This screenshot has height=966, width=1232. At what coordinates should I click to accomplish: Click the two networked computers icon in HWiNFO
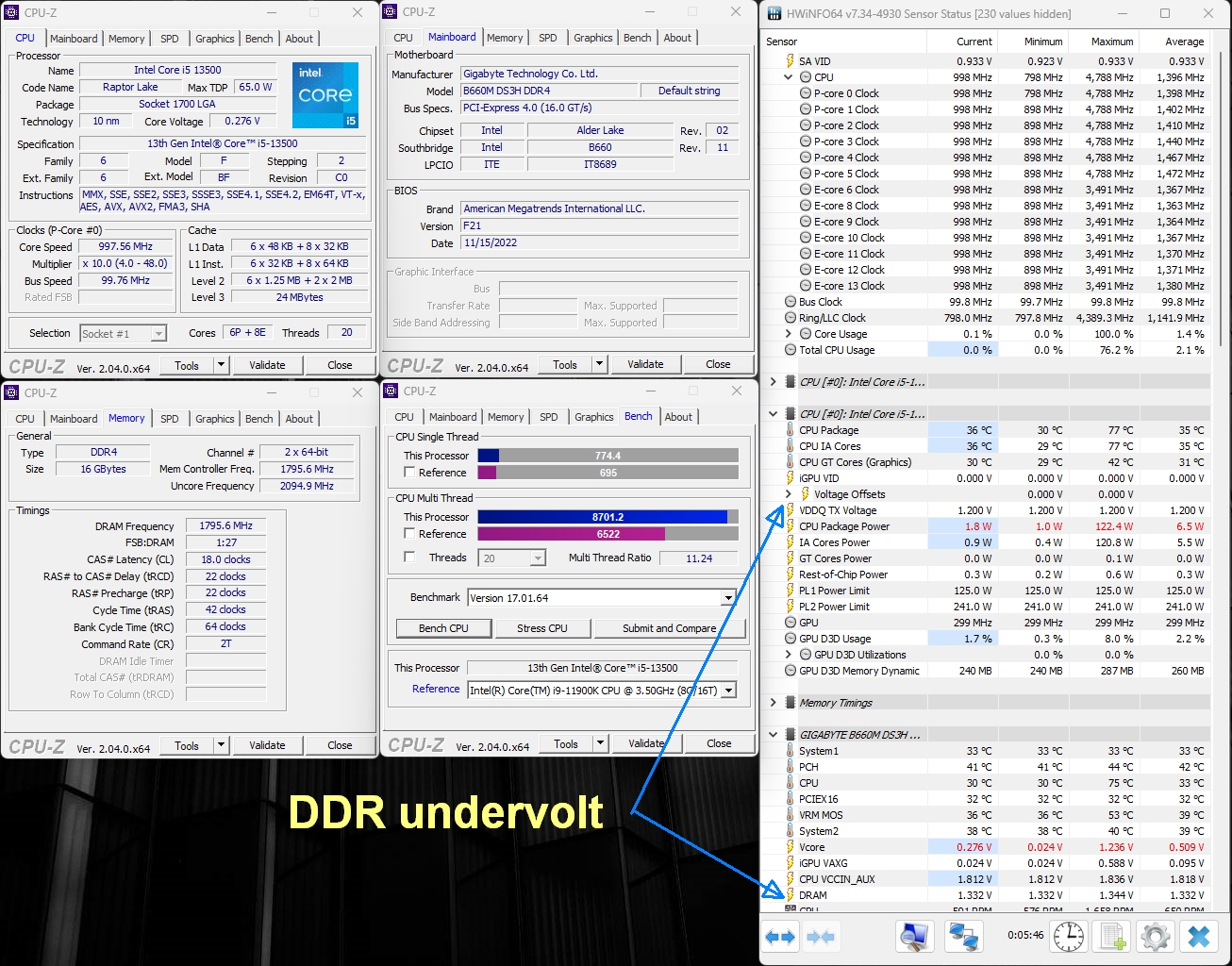(963, 937)
